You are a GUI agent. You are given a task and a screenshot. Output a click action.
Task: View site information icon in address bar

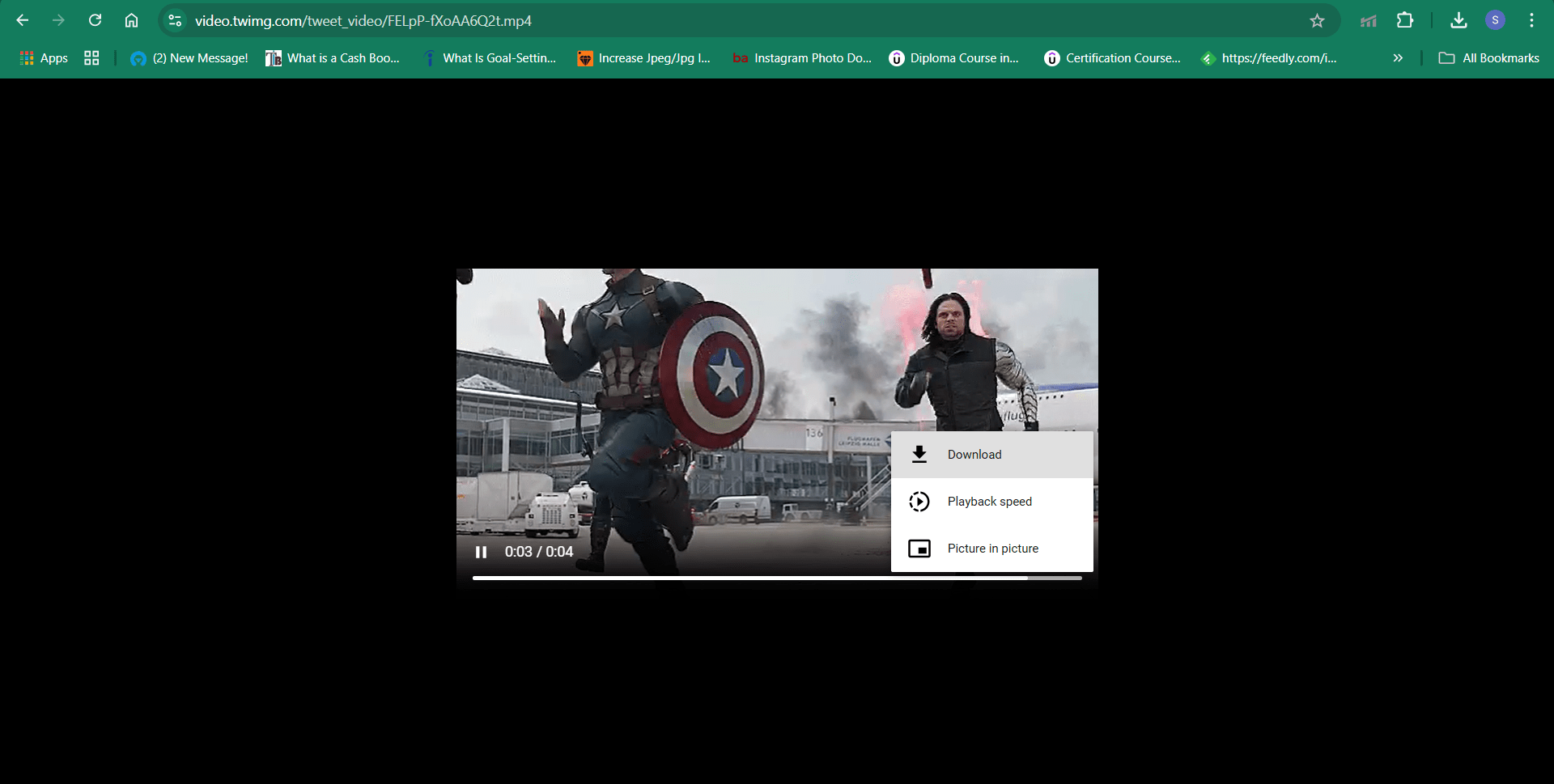(x=175, y=20)
